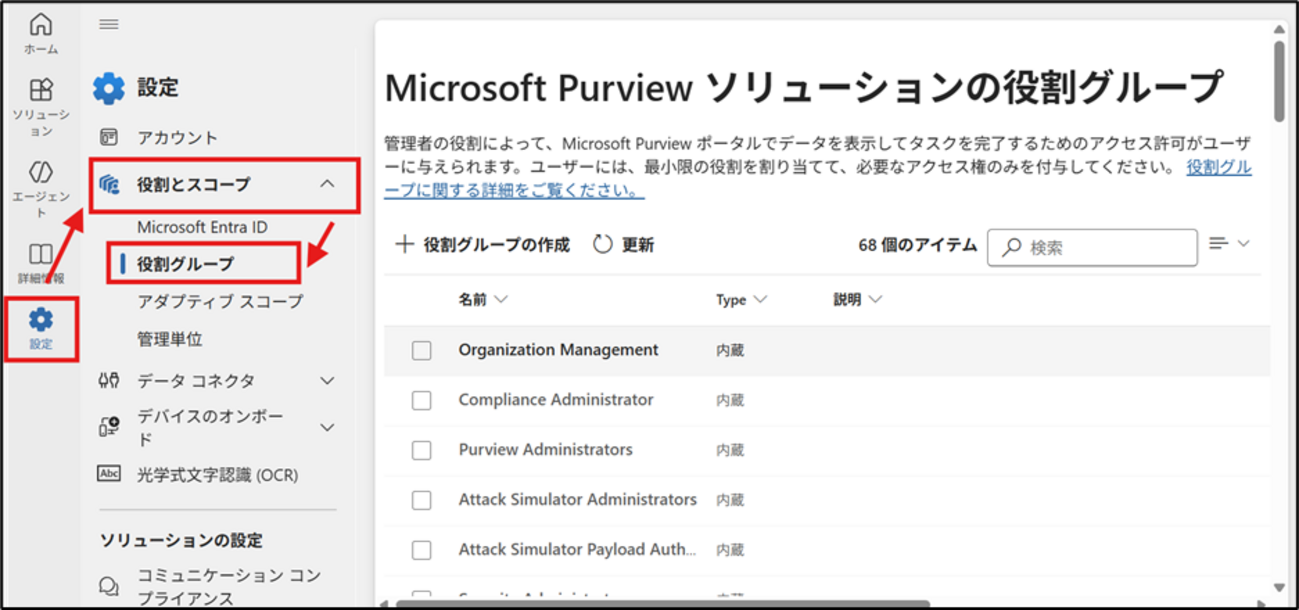The width and height of the screenshot is (1299, 610).
Task: Tick the Purview Administrators checkbox
Action: (x=422, y=451)
